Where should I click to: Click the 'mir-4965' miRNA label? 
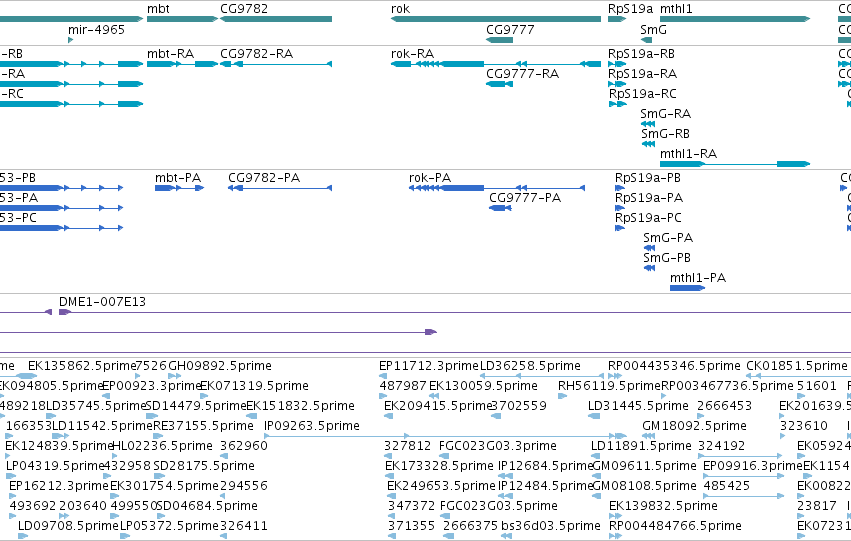tap(96, 30)
